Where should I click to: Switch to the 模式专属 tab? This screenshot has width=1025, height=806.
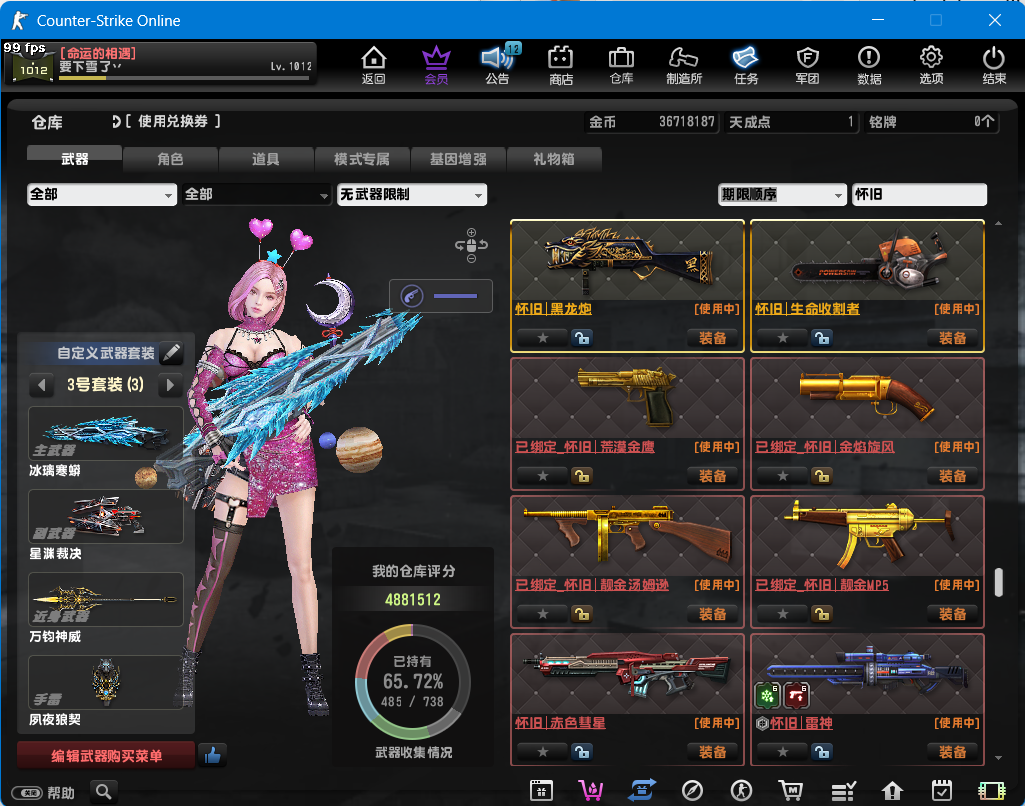[x=361, y=159]
